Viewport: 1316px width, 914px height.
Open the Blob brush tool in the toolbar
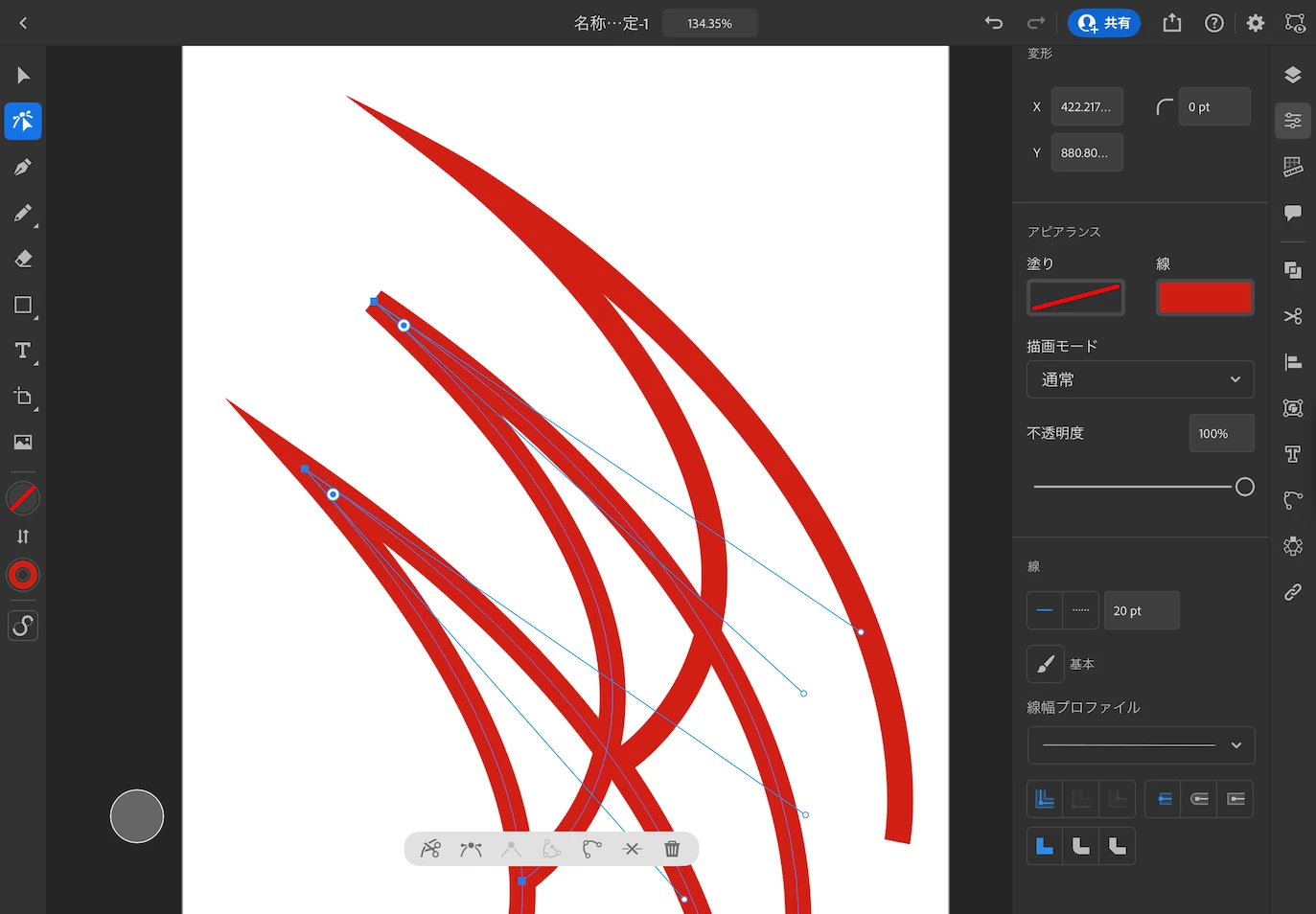click(x=23, y=627)
